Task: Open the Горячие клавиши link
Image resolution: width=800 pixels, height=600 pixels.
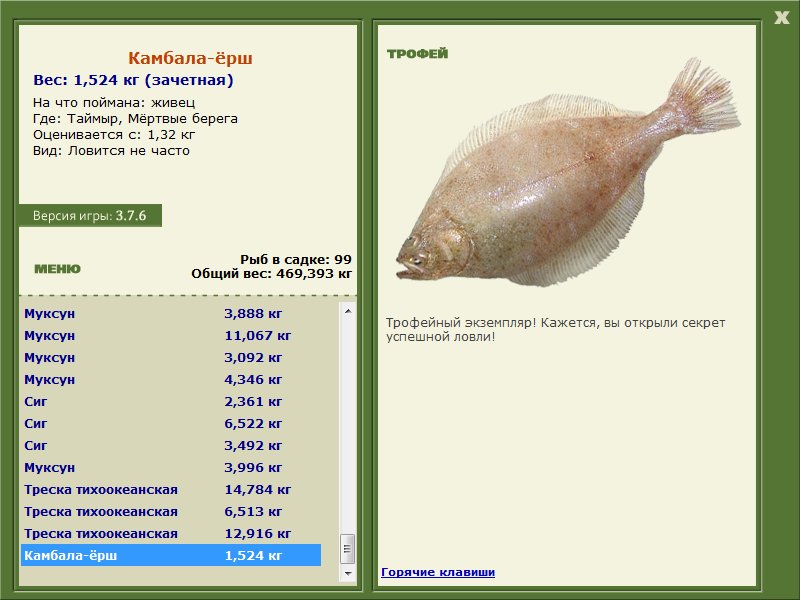Action: coord(438,572)
